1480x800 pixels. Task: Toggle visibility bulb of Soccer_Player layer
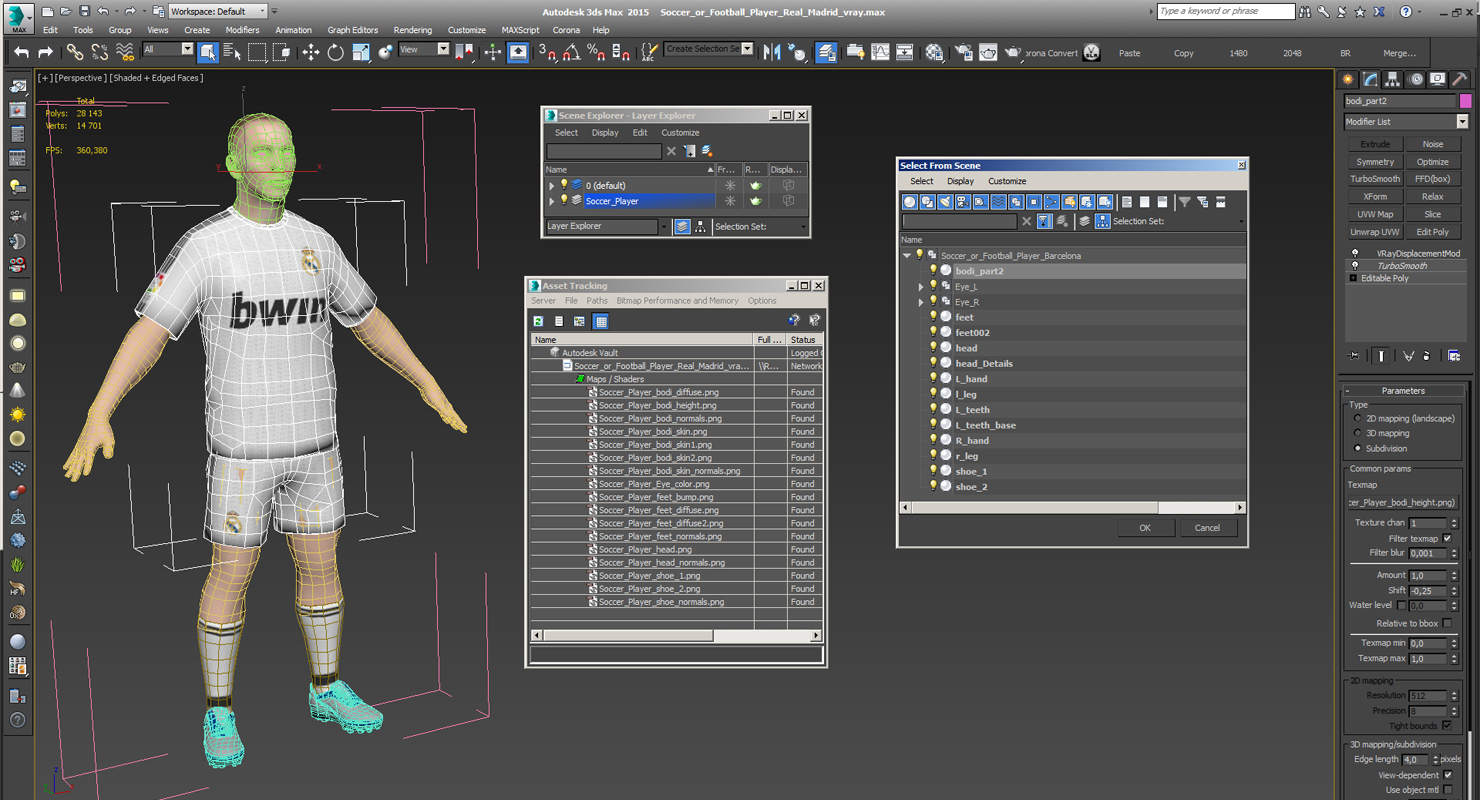click(564, 200)
